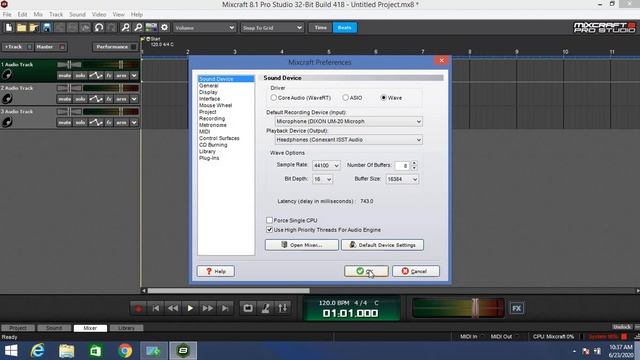This screenshot has height=360, width=640.
Task: Click instrument icon of 2 Audio Track
Action: 7,98
